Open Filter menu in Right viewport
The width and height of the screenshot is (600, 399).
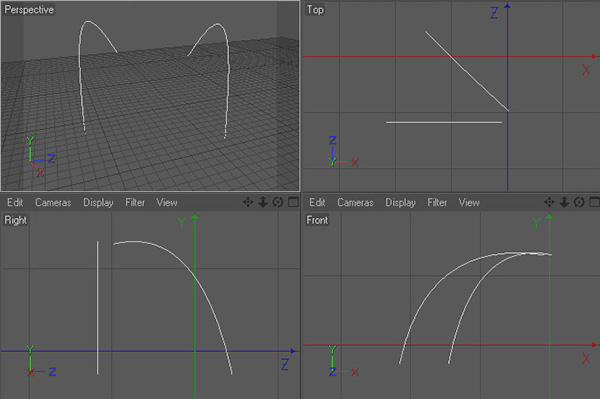point(135,202)
